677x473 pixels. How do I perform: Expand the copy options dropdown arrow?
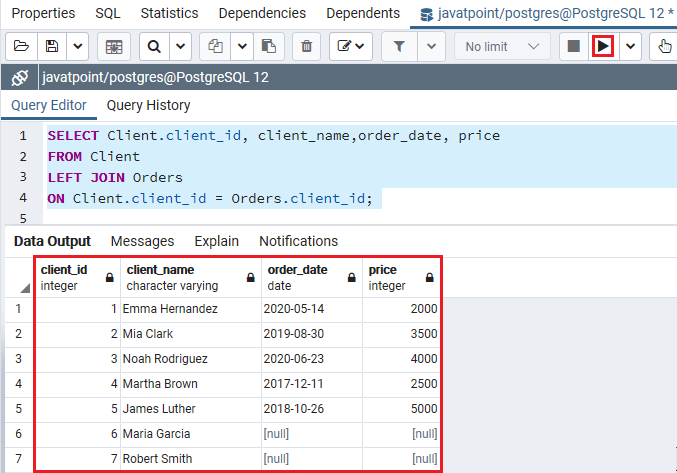(x=242, y=46)
